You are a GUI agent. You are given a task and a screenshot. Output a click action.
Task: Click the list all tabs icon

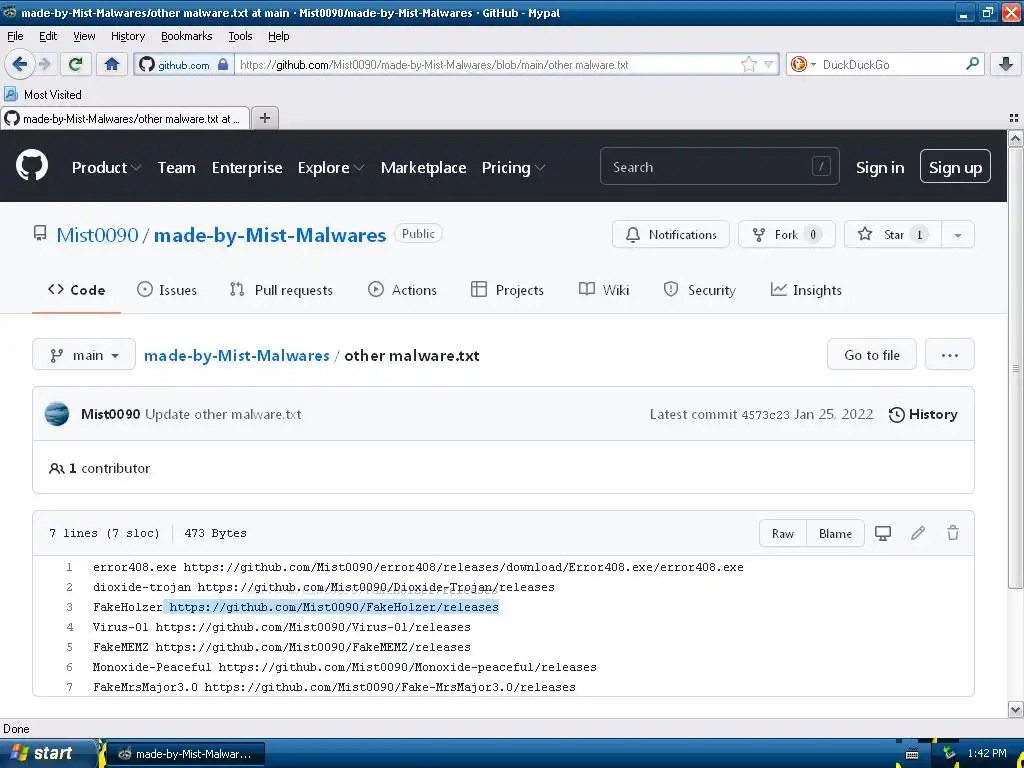(1014, 118)
